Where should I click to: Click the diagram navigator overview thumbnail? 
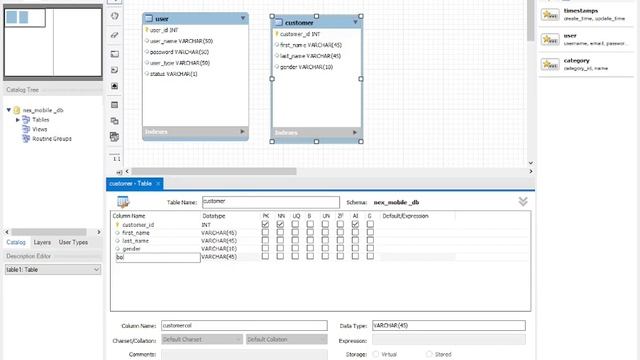pyautogui.click(x=53, y=42)
